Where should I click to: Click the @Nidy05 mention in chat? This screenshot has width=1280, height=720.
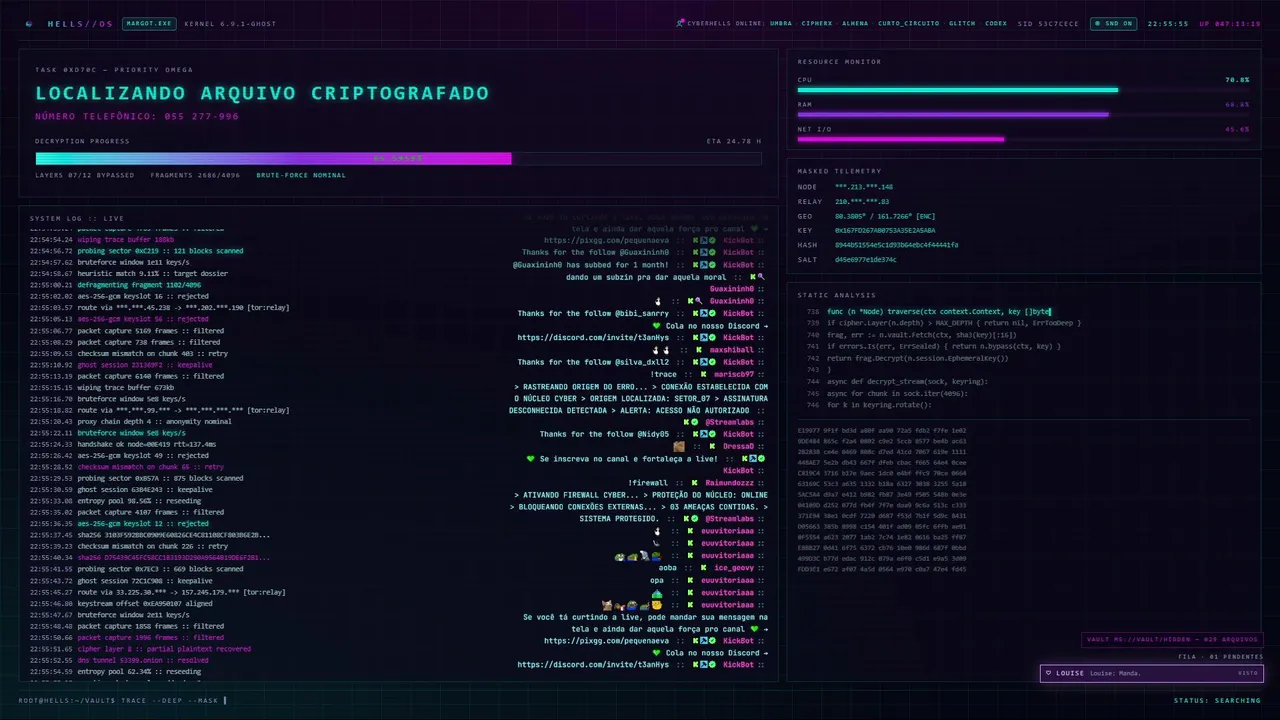tap(654, 434)
